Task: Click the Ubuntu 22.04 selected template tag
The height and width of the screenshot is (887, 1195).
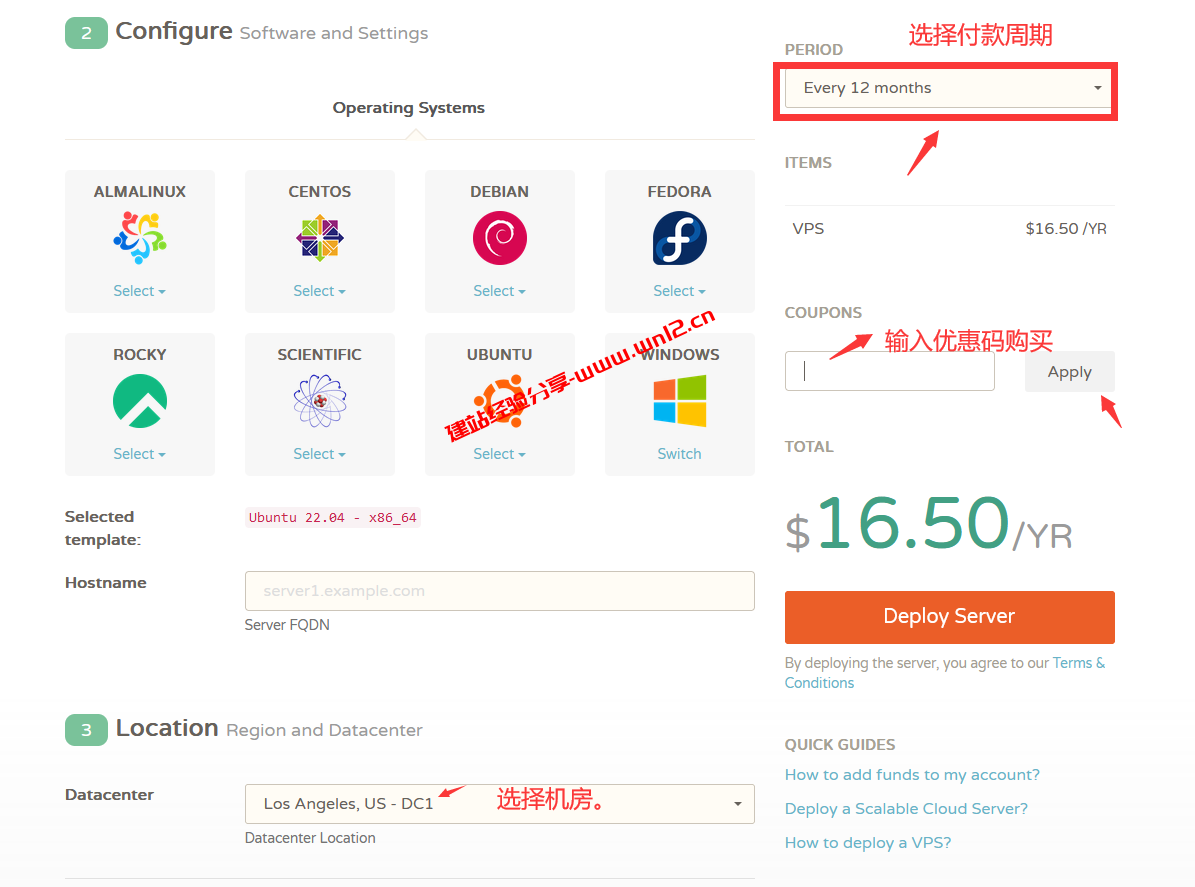Action: click(x=332, y=517)
